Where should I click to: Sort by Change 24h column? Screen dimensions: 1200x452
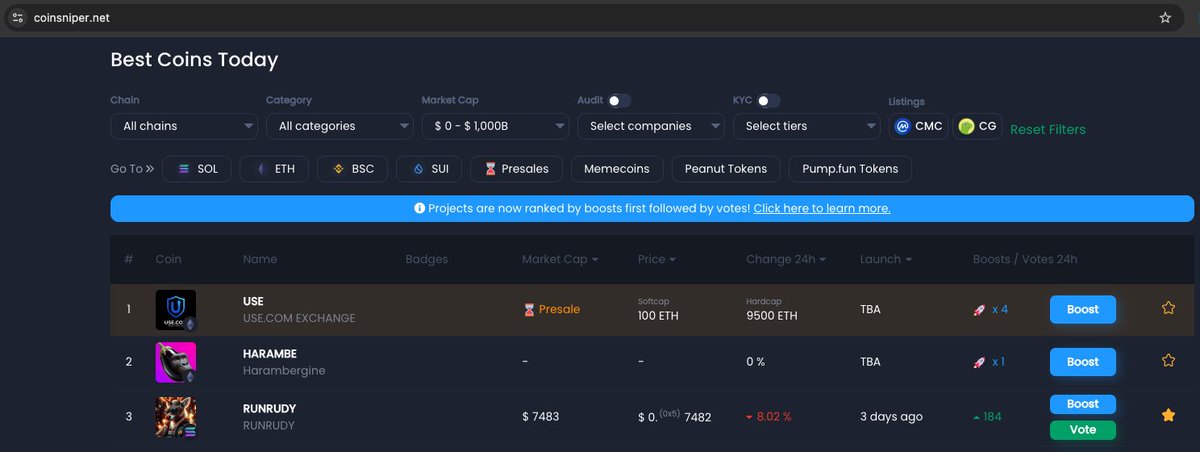click(785, 259)
